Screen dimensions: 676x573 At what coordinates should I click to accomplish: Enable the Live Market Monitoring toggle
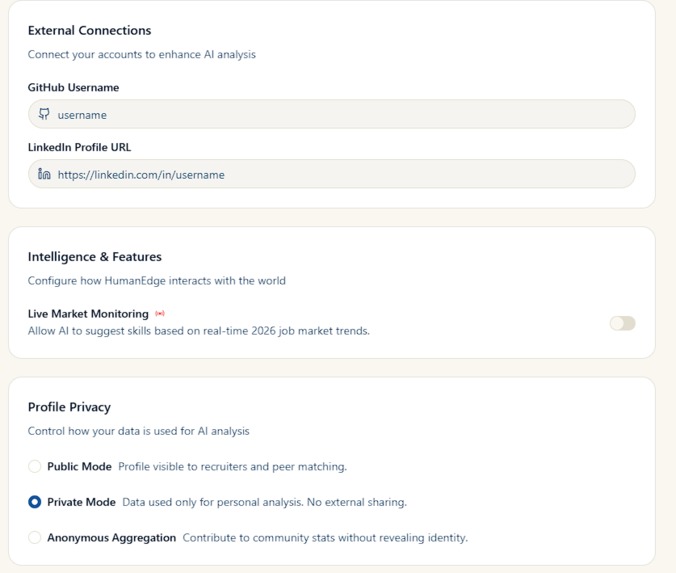click(x=622, y=323)
